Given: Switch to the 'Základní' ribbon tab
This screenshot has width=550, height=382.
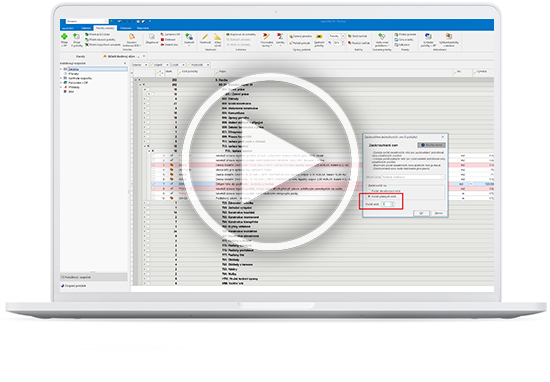Looking at the screenshot, I should (86, 28).
